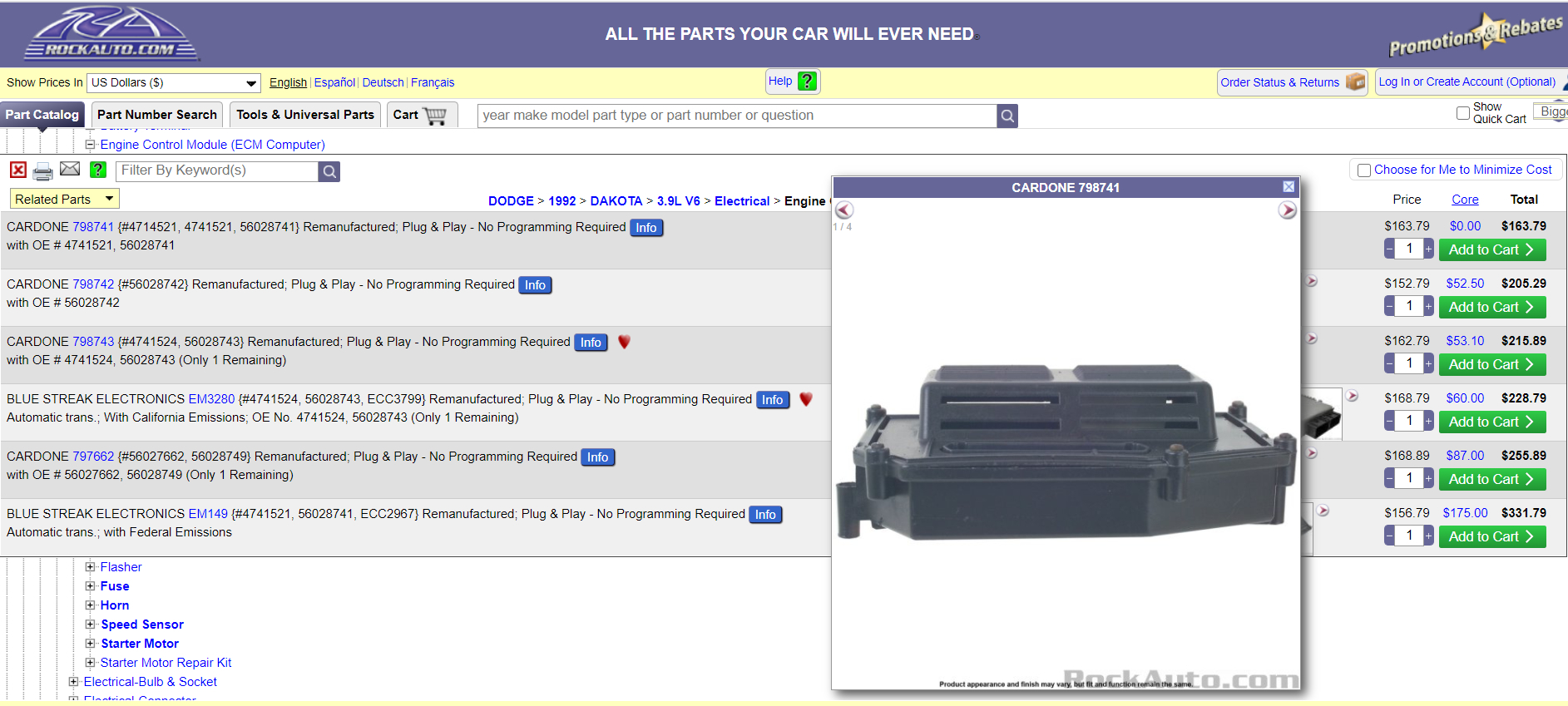This screenshot has width=1568, height=706.
Task: Decrease the quantity for CARDONE 798742
Action: [1389, 306]
